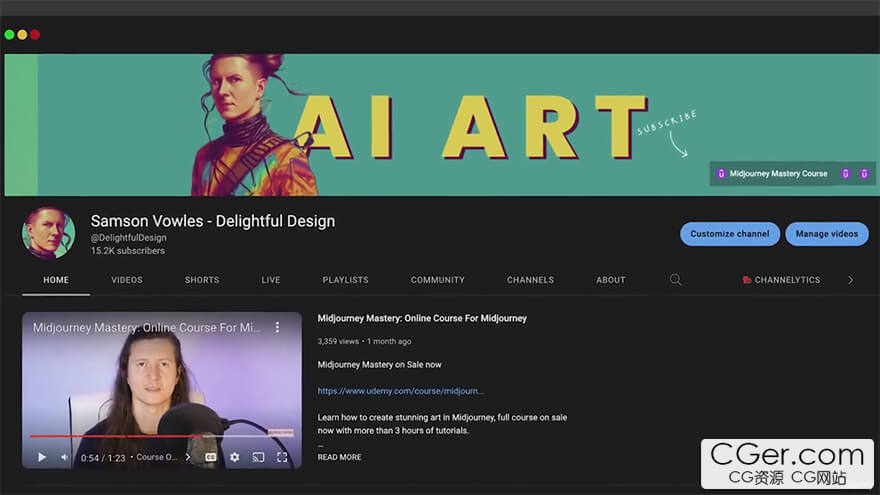
Task: Switch to the Shorts tab
Action: click(x=202, y=279)
